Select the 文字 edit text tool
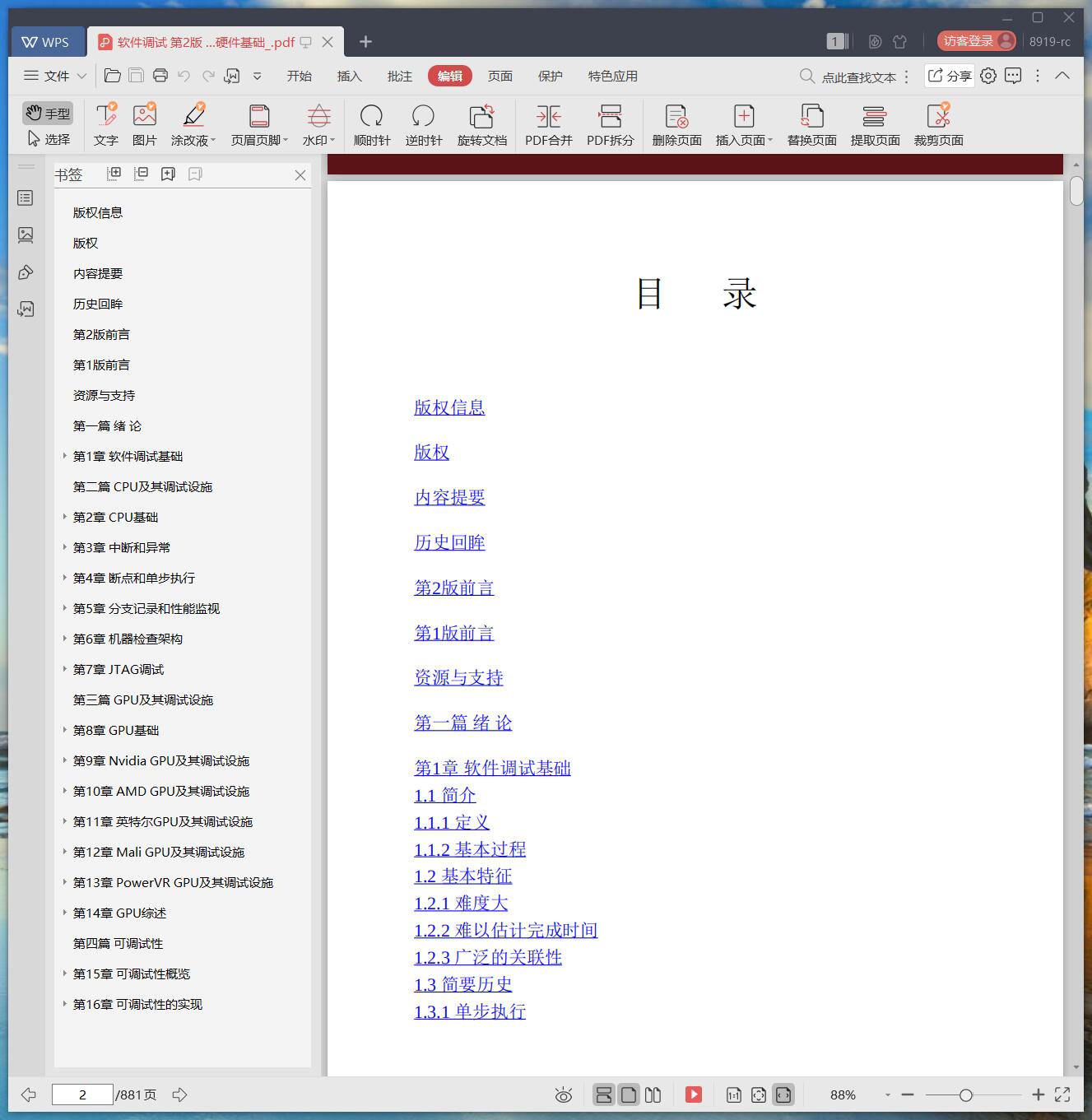This screenshot has width=1092, height=1120. [106, 124]
